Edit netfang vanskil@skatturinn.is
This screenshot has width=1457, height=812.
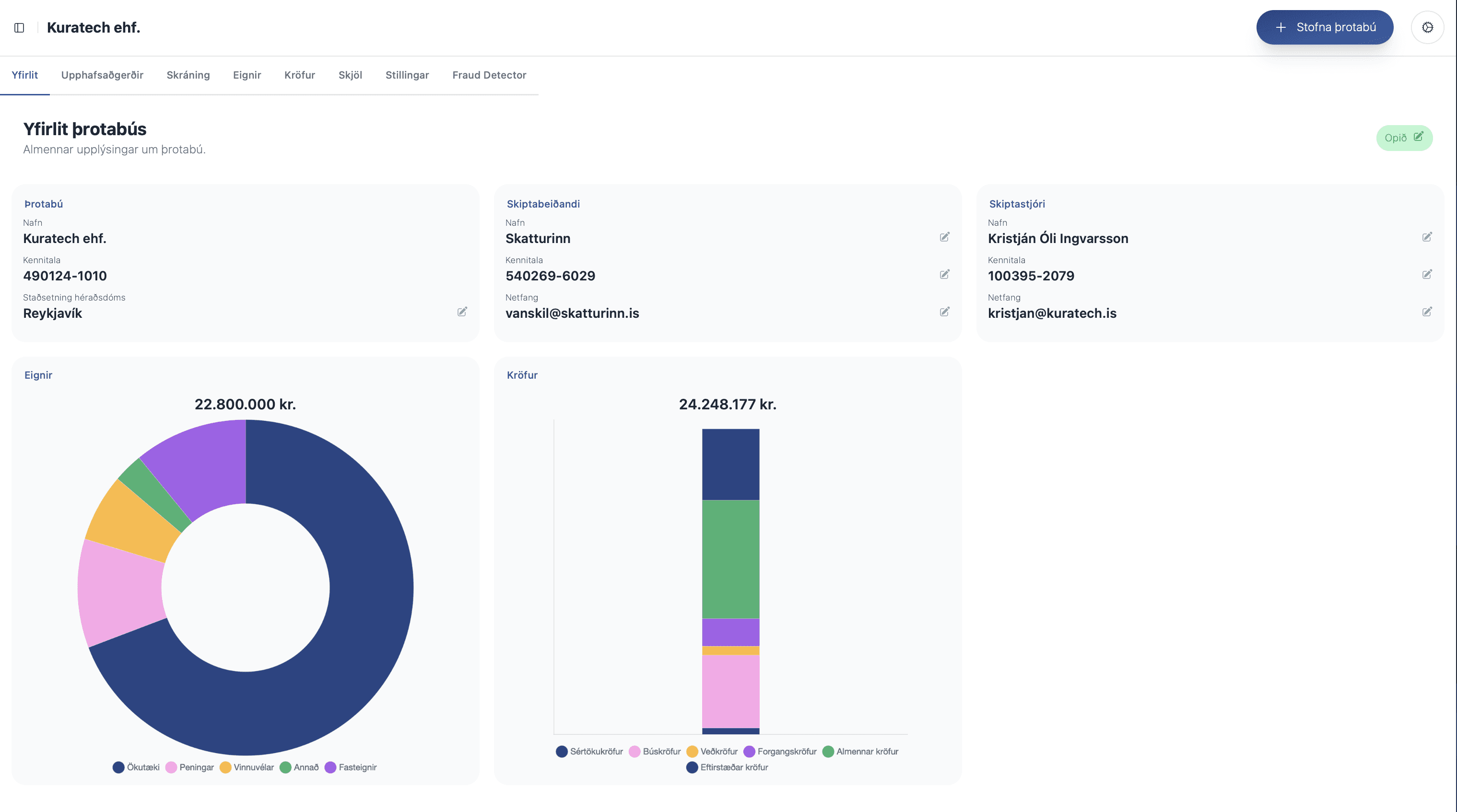945,312
